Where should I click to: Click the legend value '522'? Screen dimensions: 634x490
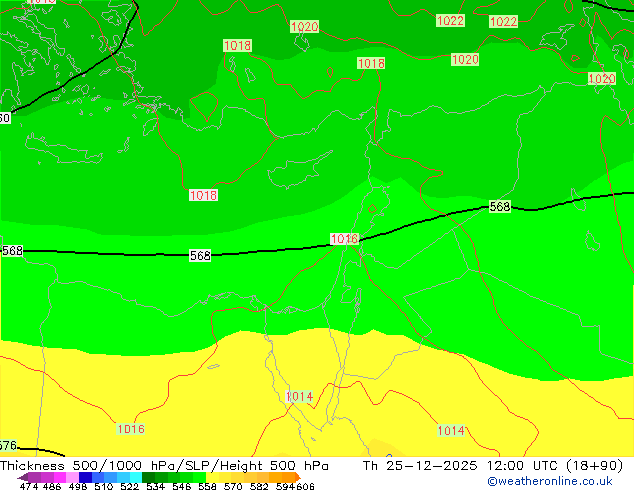coord(129,486)
